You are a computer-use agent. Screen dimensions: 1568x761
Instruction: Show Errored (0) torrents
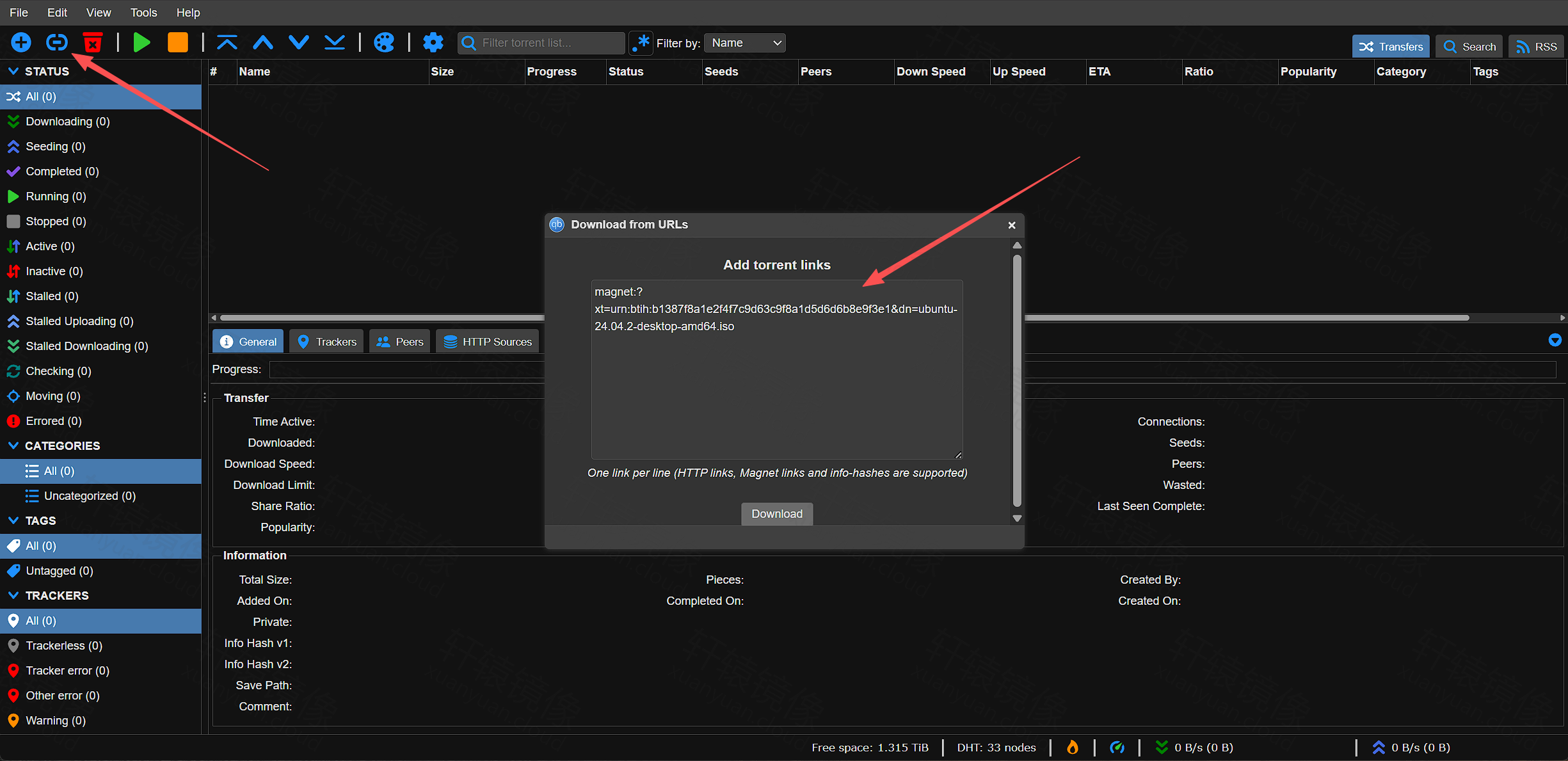tap(100, 421)
